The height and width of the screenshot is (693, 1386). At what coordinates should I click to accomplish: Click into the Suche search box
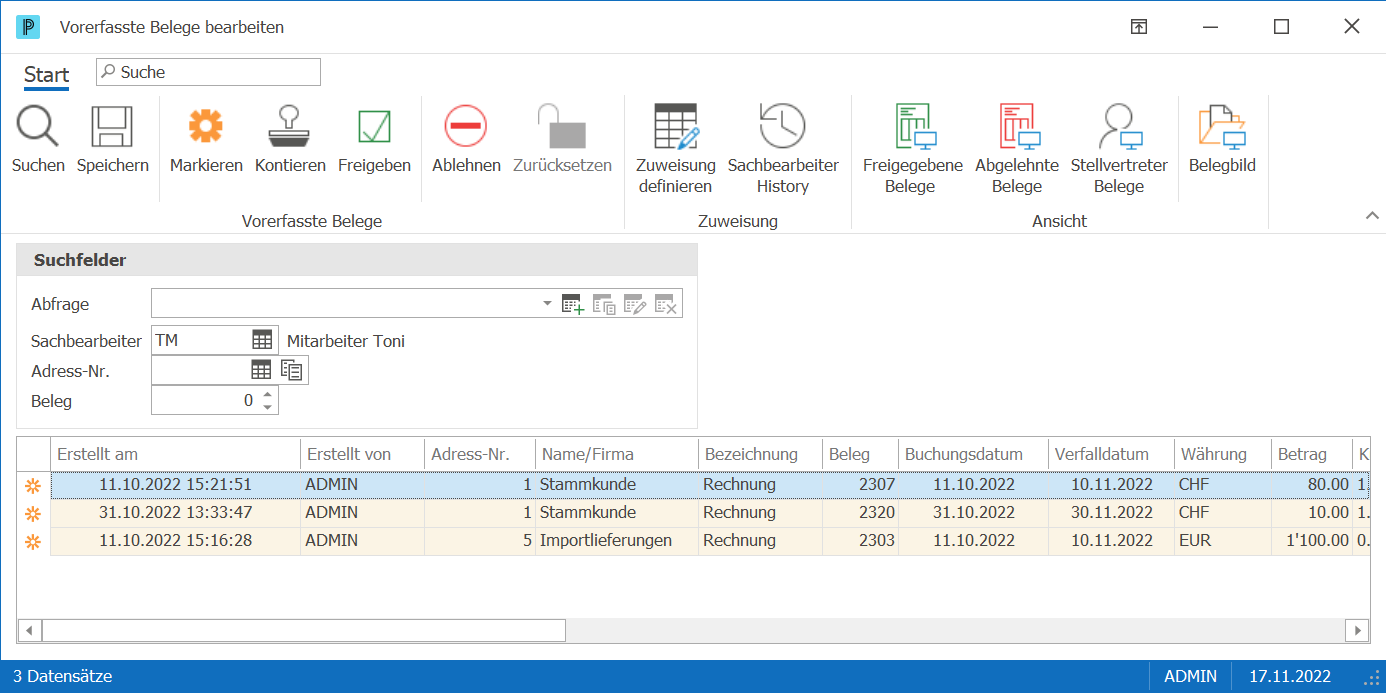[x=208, y=72]
